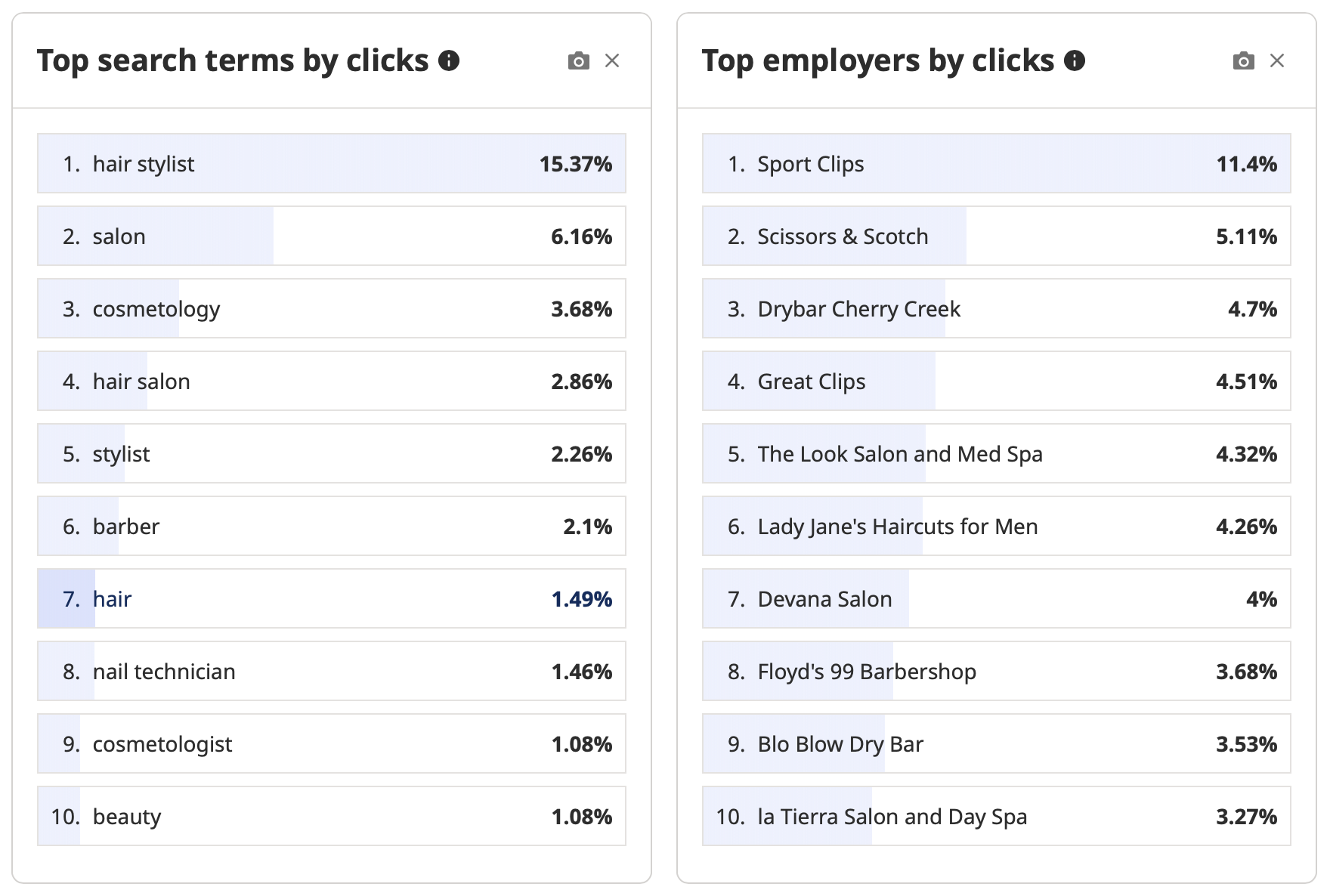Click the 'Top employers by clicks' heading
1330x896 pixels.
point(878,60)
